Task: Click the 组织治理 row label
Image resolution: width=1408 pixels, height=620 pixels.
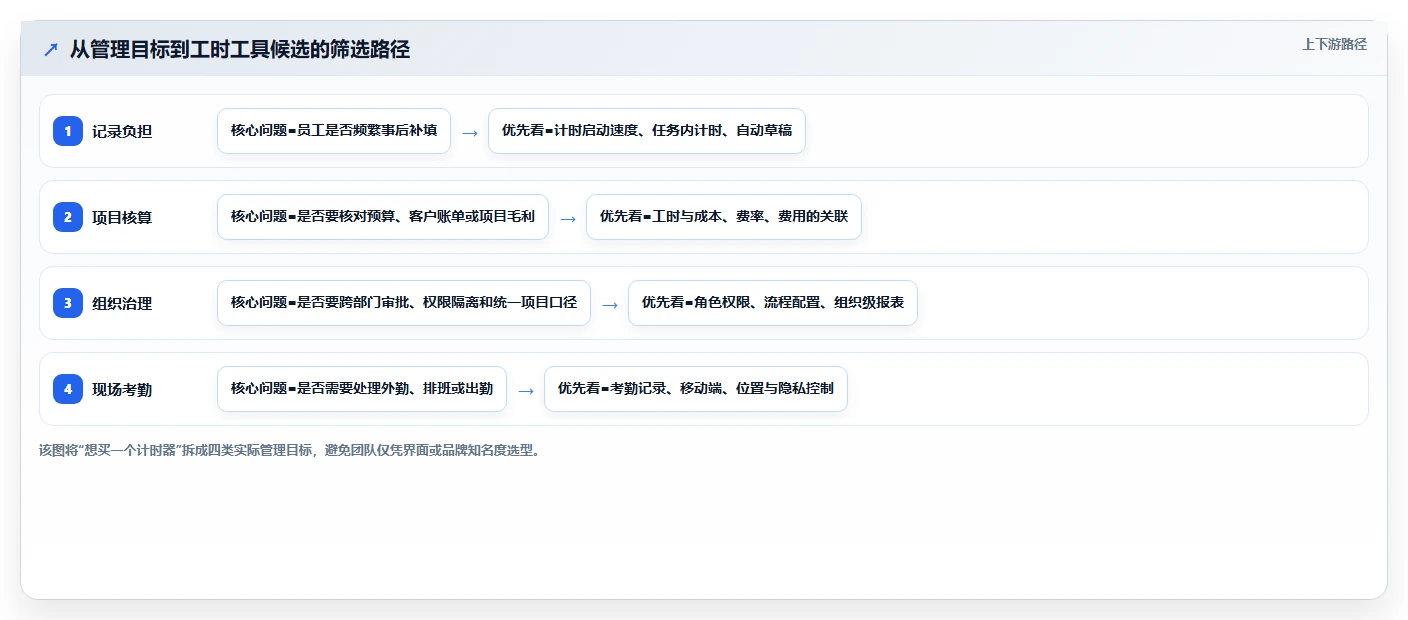Action: point(122,303)
